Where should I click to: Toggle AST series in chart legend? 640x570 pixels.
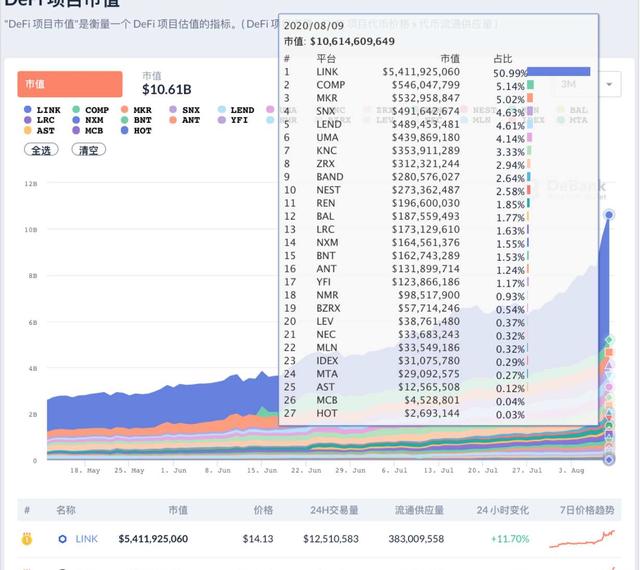coord(40,131)
